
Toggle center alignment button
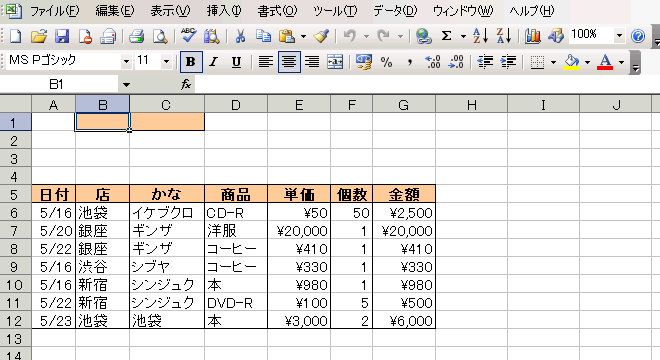point(289,62)
